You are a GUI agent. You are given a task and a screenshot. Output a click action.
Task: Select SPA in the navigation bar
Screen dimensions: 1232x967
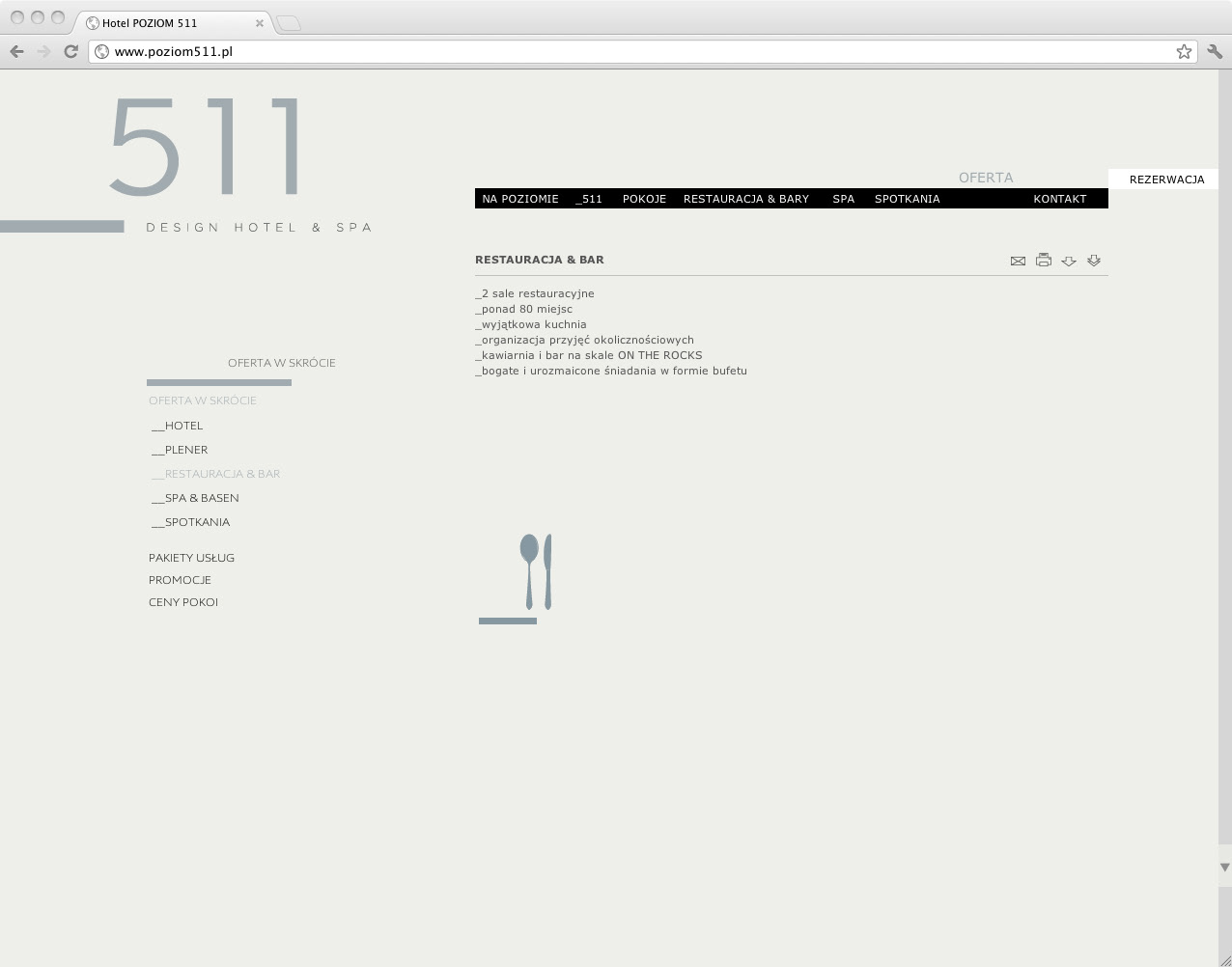click(843, 199)
